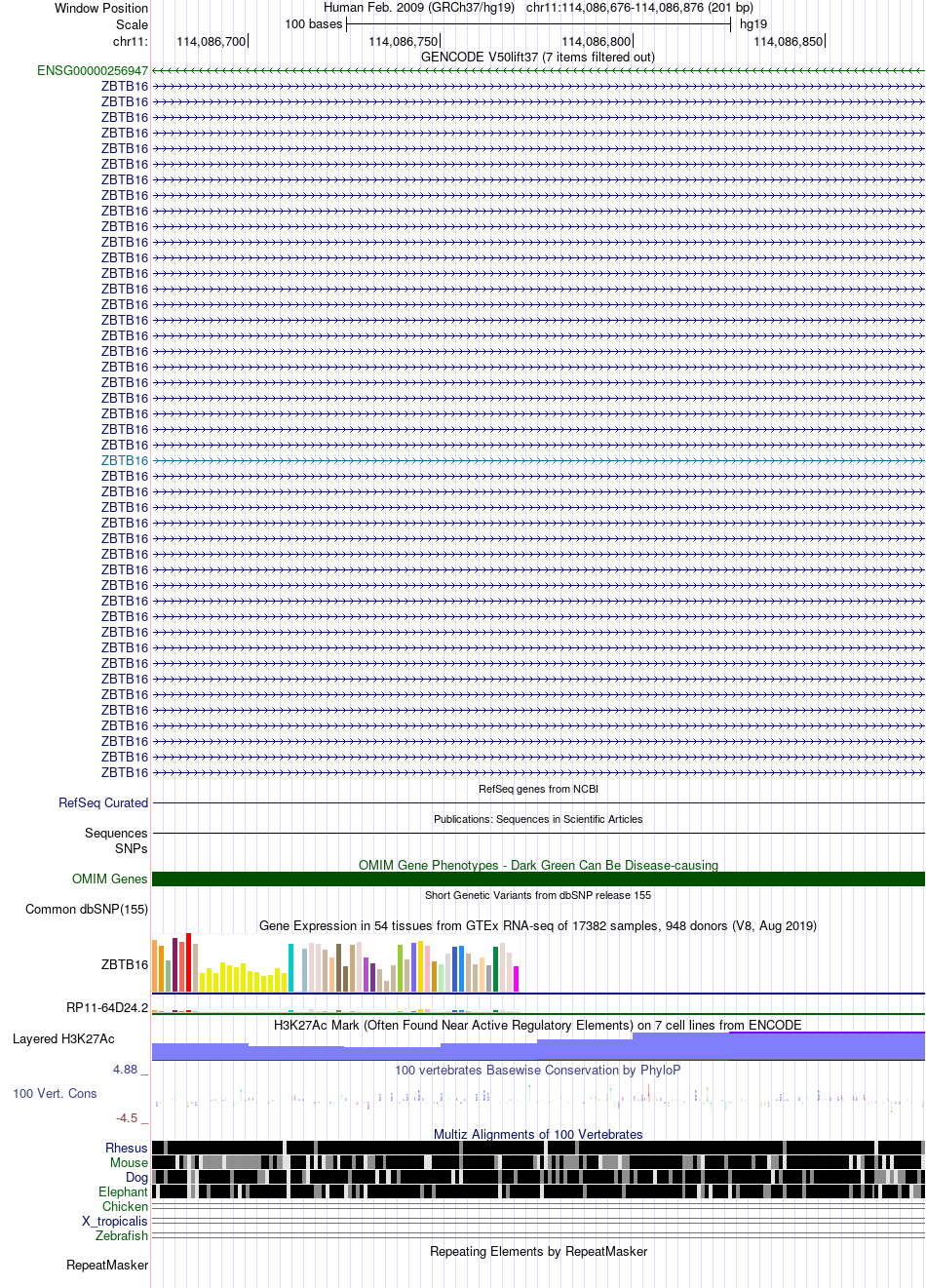
Task: Open Multiz Alignments of 100 Vertebrates title
Action: 538,1134
